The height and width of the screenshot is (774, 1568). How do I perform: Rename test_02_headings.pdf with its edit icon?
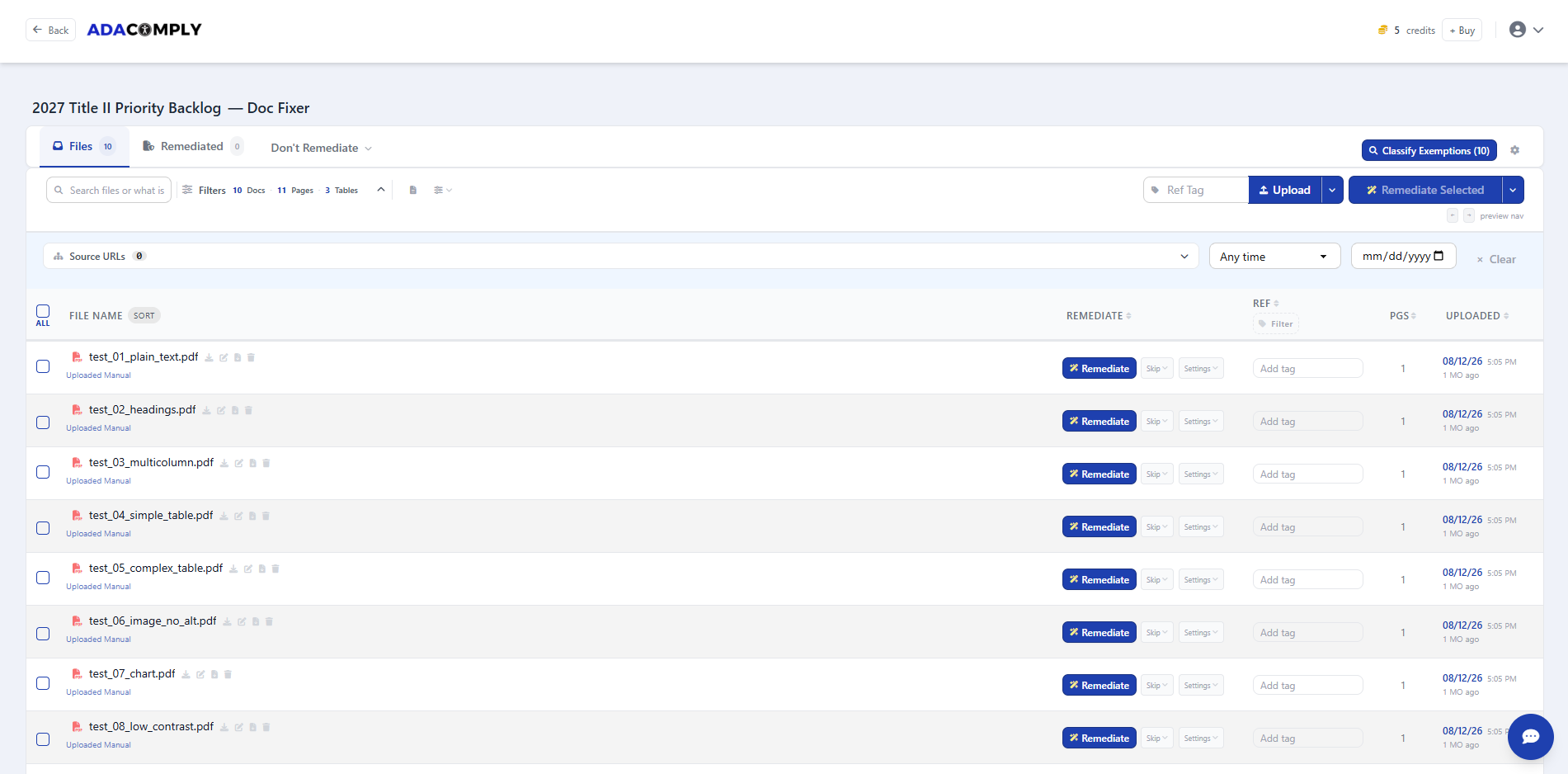tap(221, 411)
